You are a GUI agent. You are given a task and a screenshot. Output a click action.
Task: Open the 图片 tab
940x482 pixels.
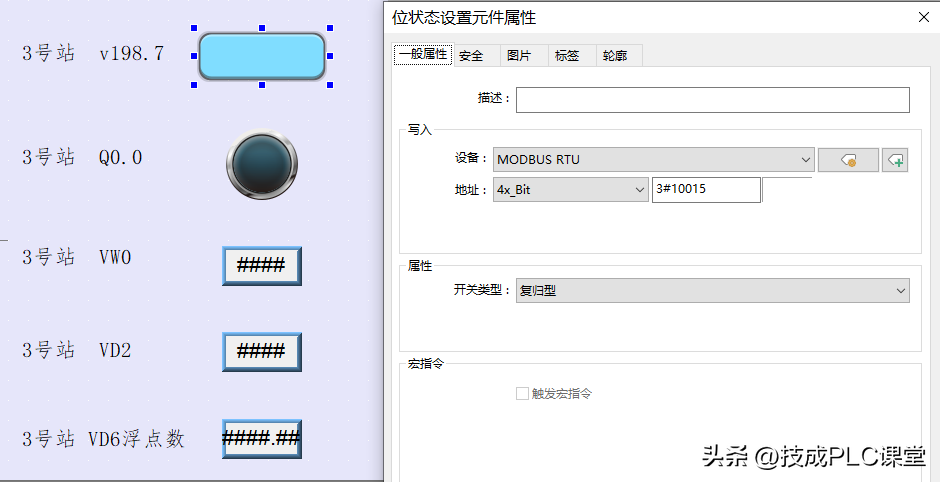tap(519, 56)
